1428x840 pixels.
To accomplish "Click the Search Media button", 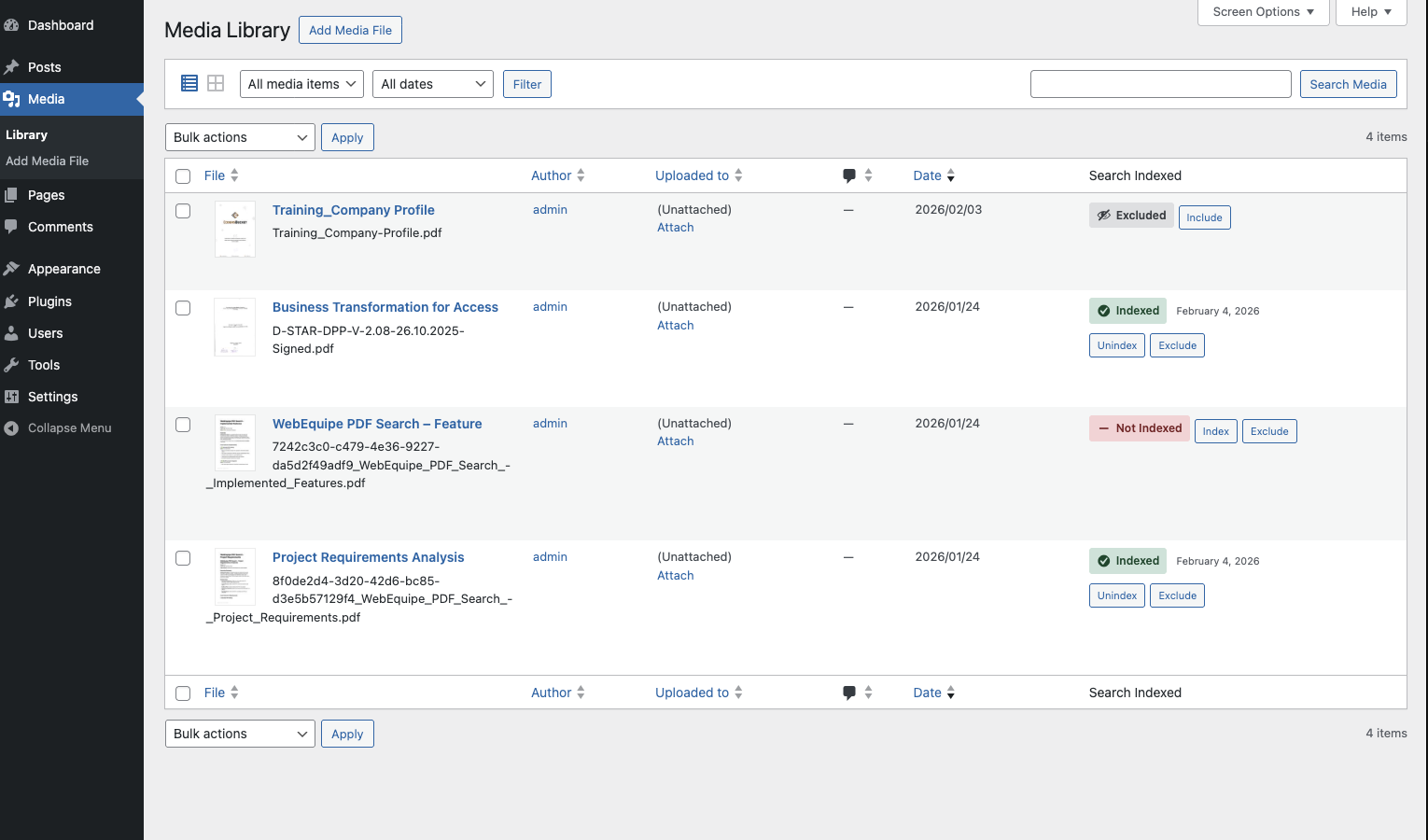I will pos(1348,83).
